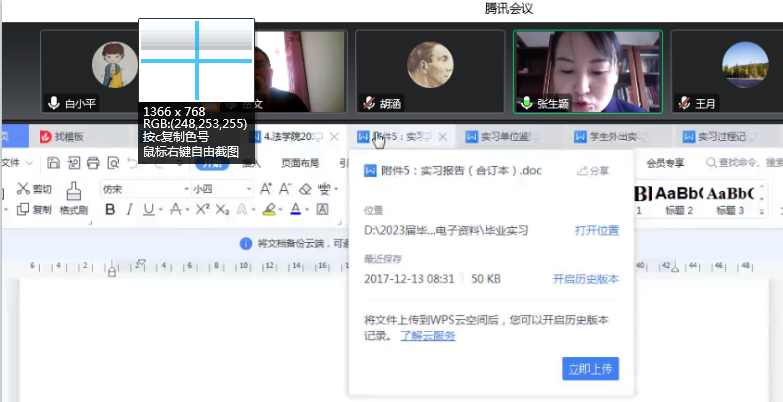Image resolution: width=783 pixels, height=402 pixels.
Task: Toggle Italic formatting
Action: (129, 210)
